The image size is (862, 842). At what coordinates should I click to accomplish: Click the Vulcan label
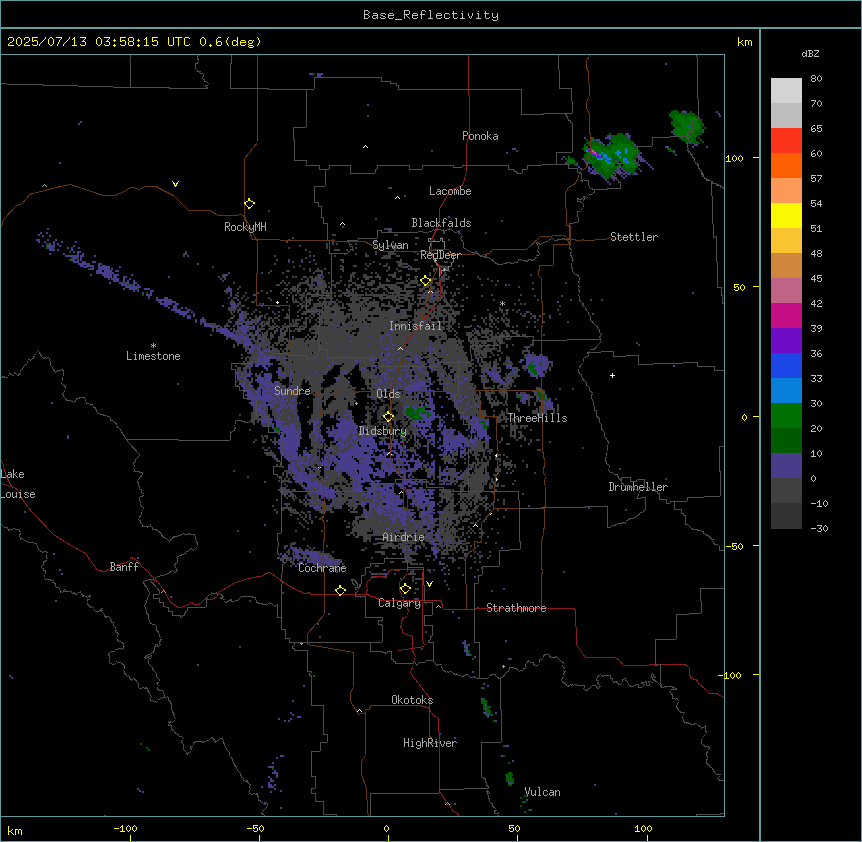543,792
